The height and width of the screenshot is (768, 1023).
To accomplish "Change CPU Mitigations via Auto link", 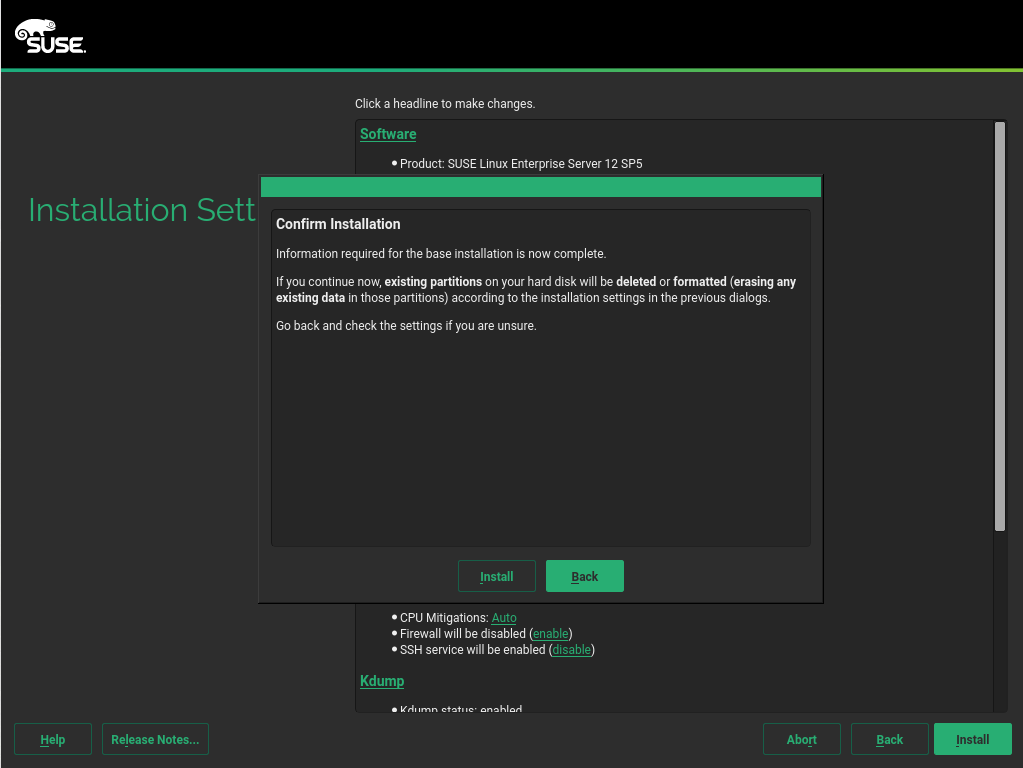I will coord(504,618).
